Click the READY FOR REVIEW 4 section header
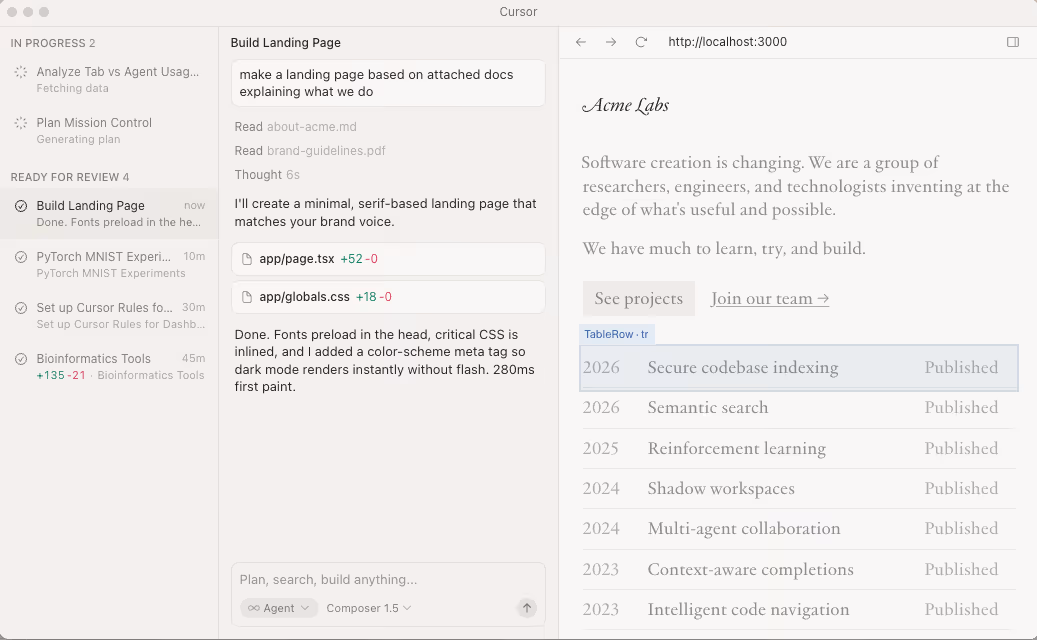 click(x=69, y=177)
